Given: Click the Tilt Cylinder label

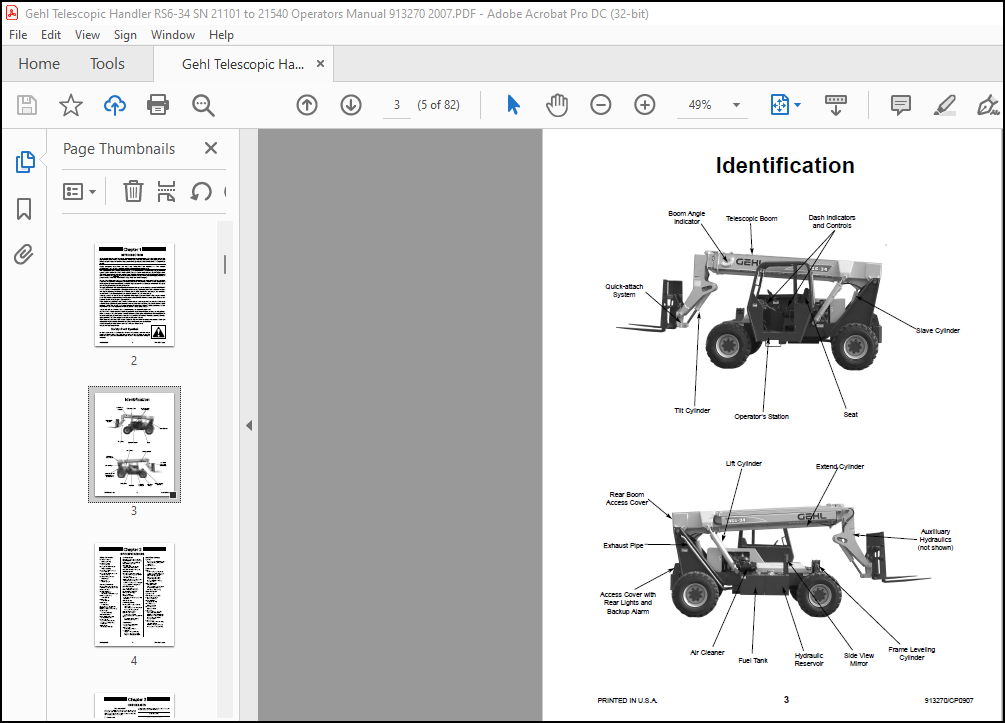Looking at the screenshot, I should coord(692,411).
